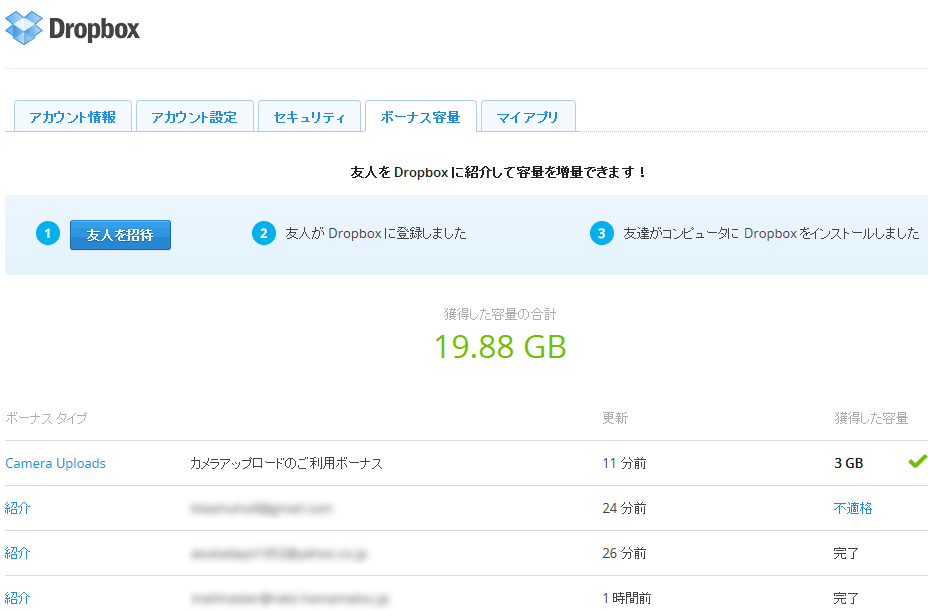Click the text 友達がコンピュータに Dropbox をインストールしました
Screen dimensions: 928x610
(x=771, y=234)
